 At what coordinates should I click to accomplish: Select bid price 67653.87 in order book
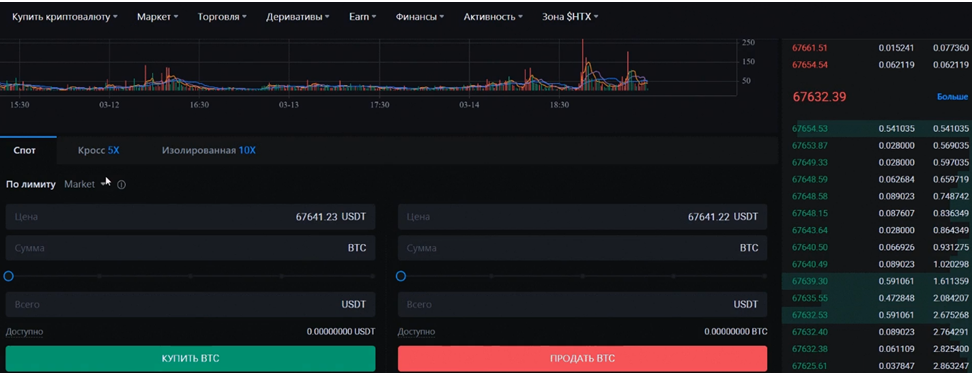tap(810, 146)
